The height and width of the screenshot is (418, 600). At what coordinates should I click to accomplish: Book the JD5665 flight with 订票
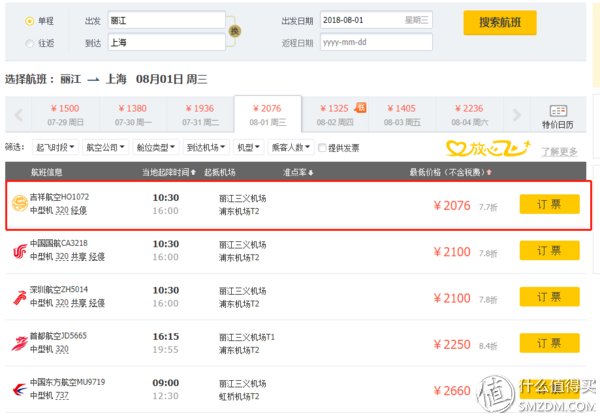pyautogui.click(x=549, y=343)
